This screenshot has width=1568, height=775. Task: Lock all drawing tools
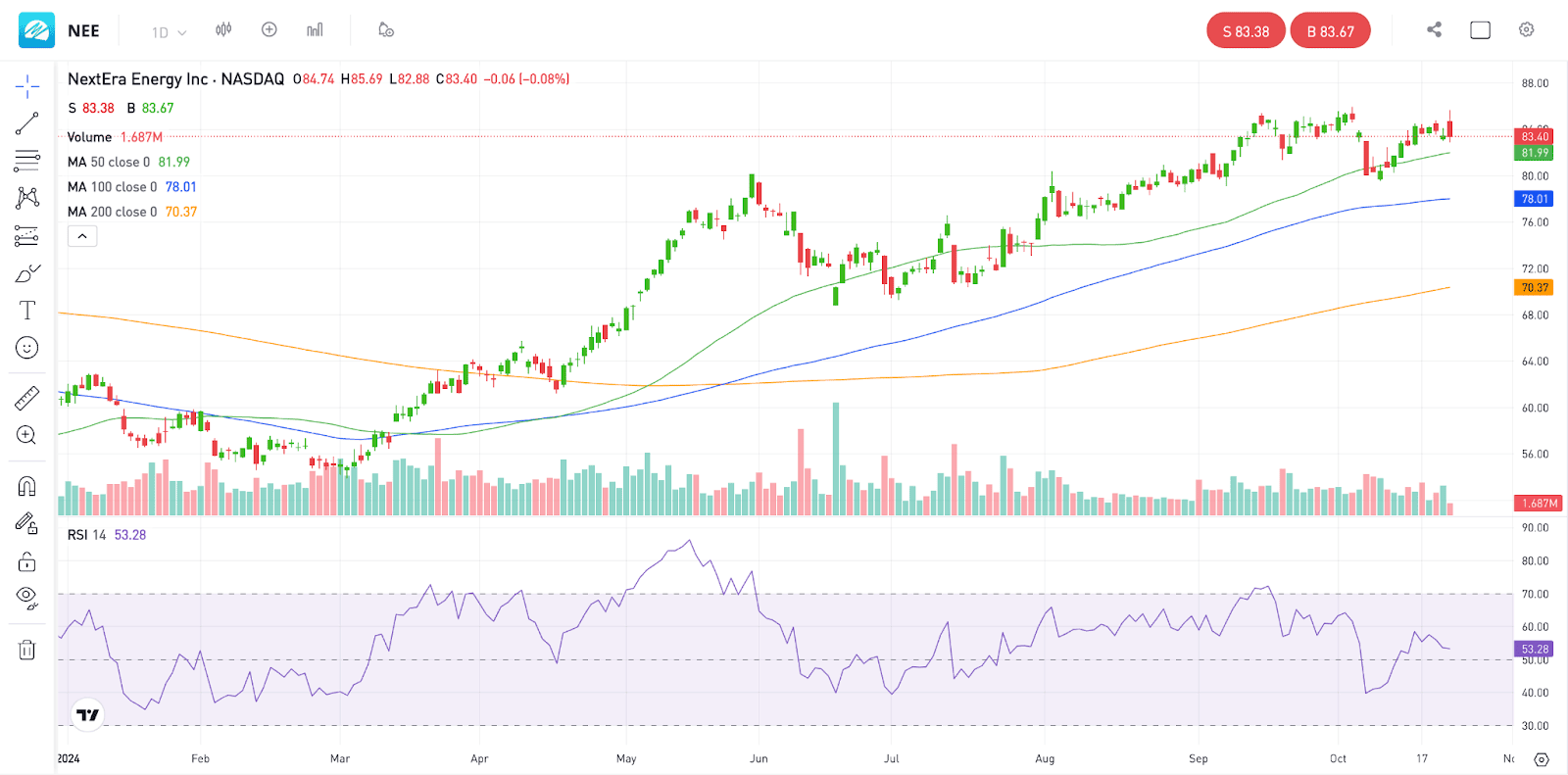pyautogui.click(x=27, y=561)
